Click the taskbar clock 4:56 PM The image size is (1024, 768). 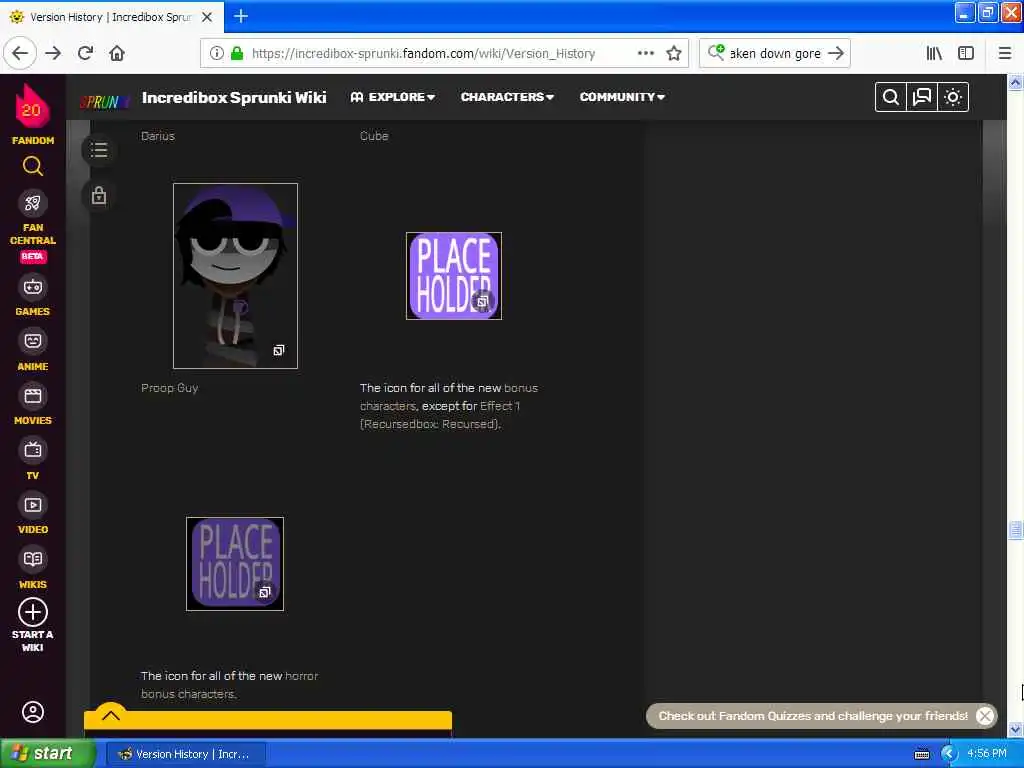tap(987, 754)
